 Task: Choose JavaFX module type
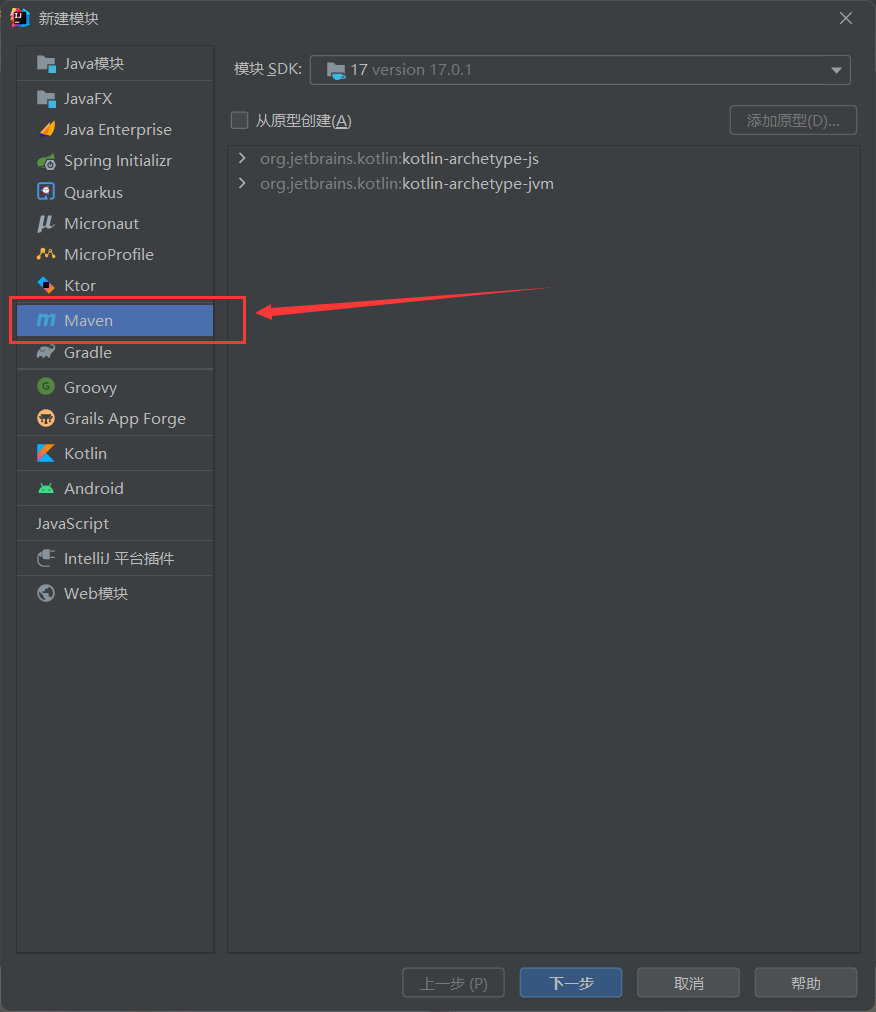(x=115, y=98)
